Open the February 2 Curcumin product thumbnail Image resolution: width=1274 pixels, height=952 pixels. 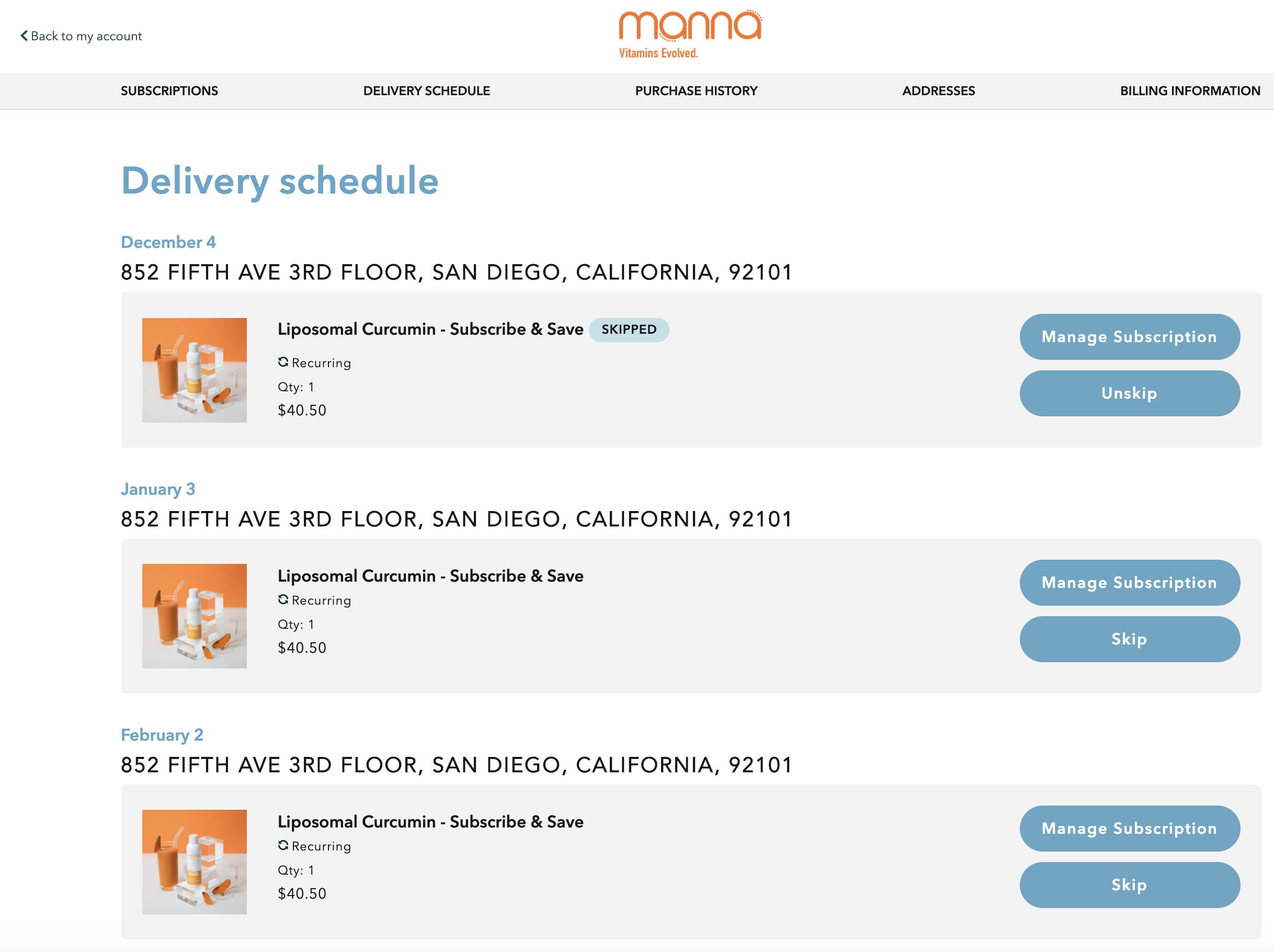click(x=195, y=862)
